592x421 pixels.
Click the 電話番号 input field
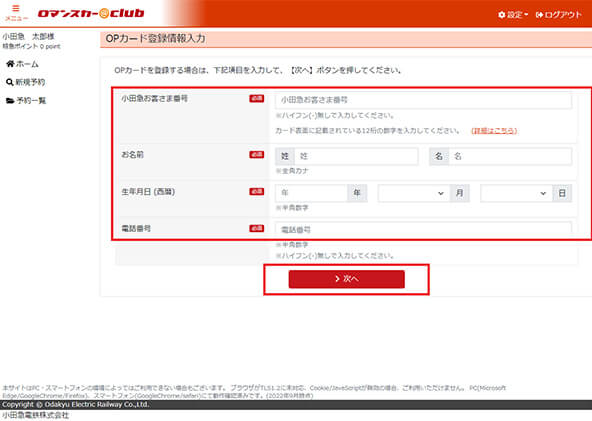pos(423,230)
